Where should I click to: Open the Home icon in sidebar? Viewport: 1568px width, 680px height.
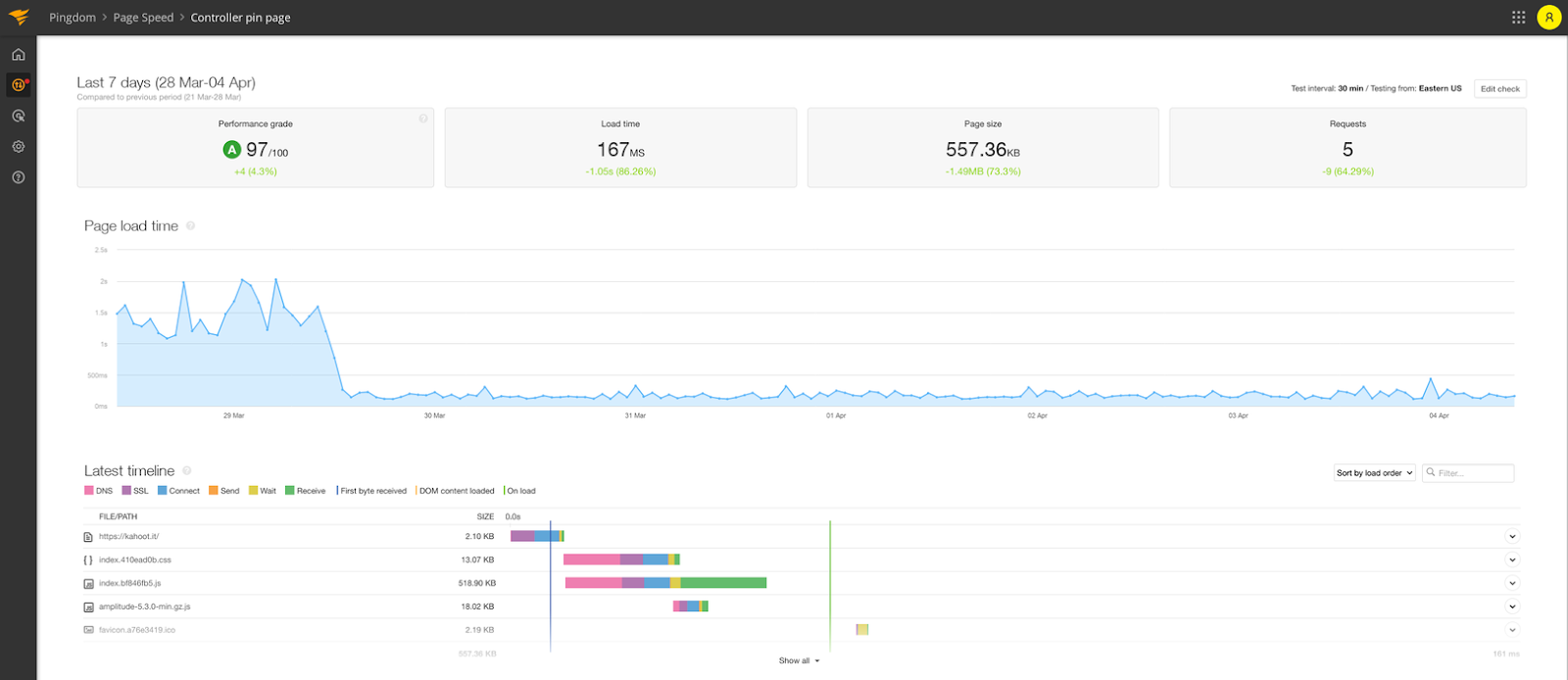pyautogui.click(x=18, y=55)
